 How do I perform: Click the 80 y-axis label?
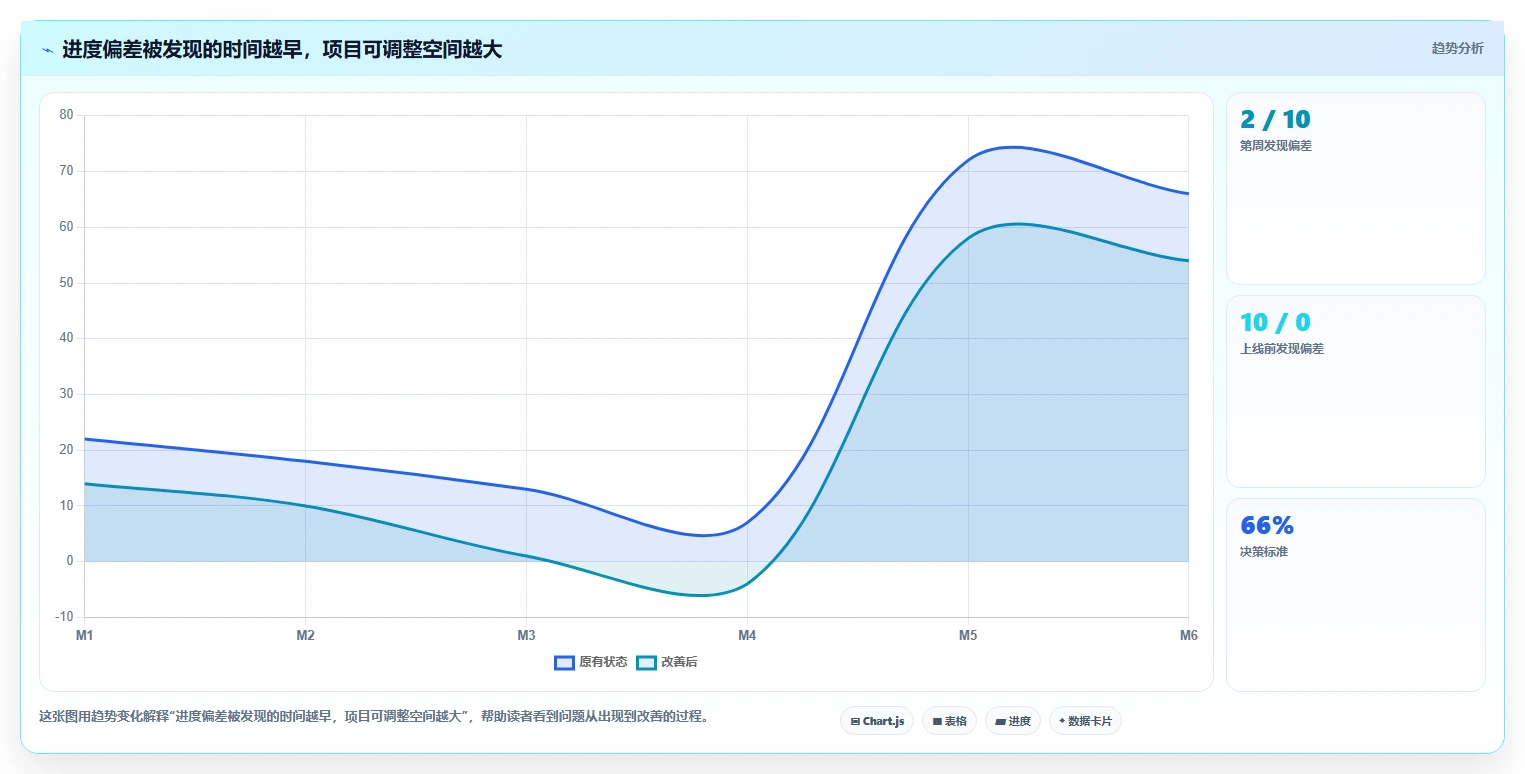66,115
